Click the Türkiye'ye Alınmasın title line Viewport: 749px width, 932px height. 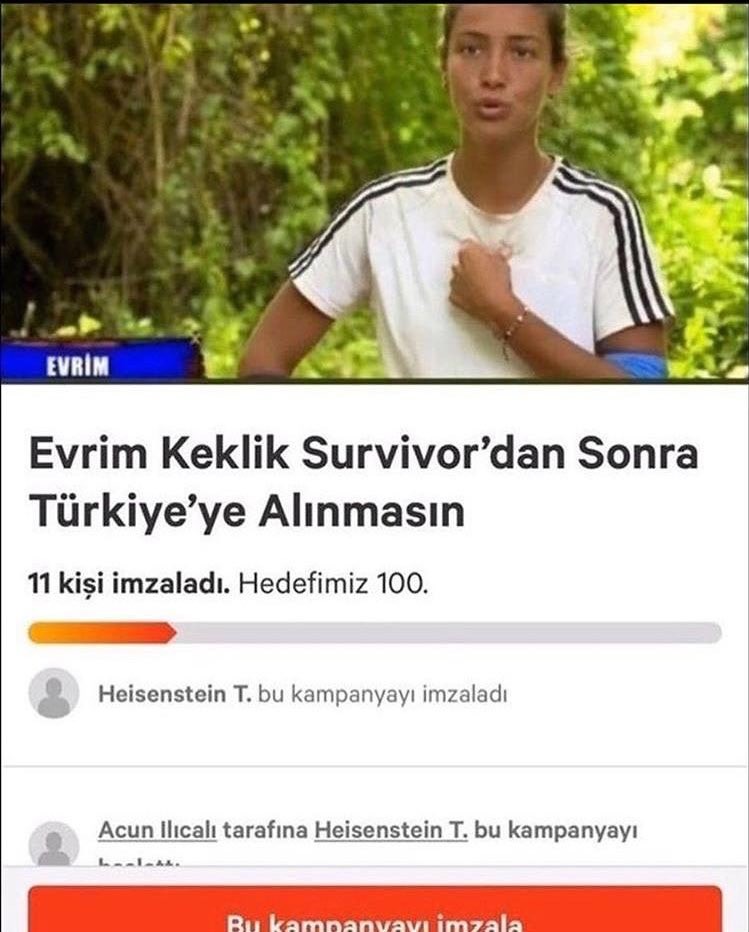tap(246, 511)
